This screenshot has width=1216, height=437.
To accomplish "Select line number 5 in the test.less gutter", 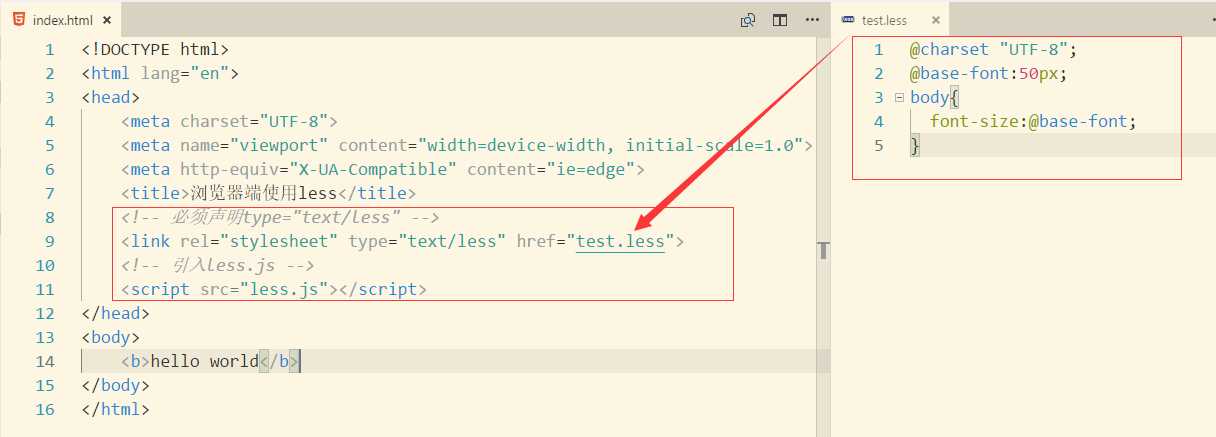I will (879, 145).
